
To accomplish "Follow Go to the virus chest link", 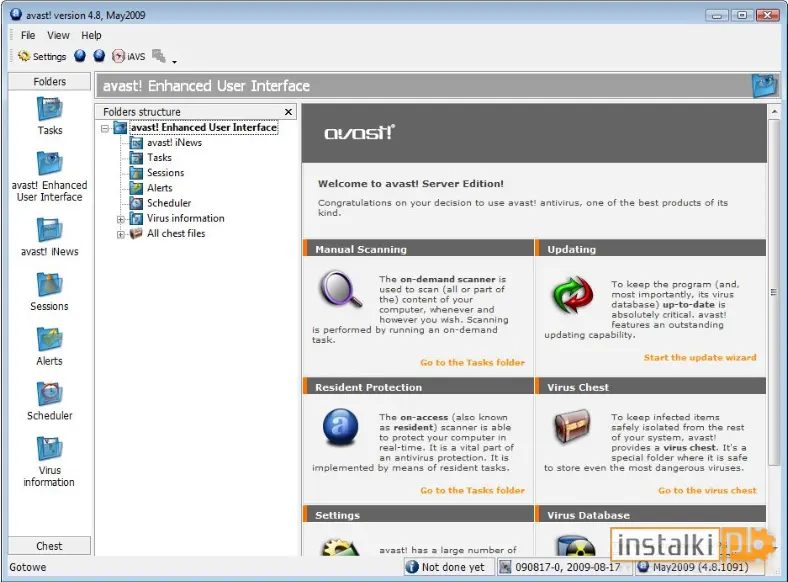I will click(x=707, y=490).
